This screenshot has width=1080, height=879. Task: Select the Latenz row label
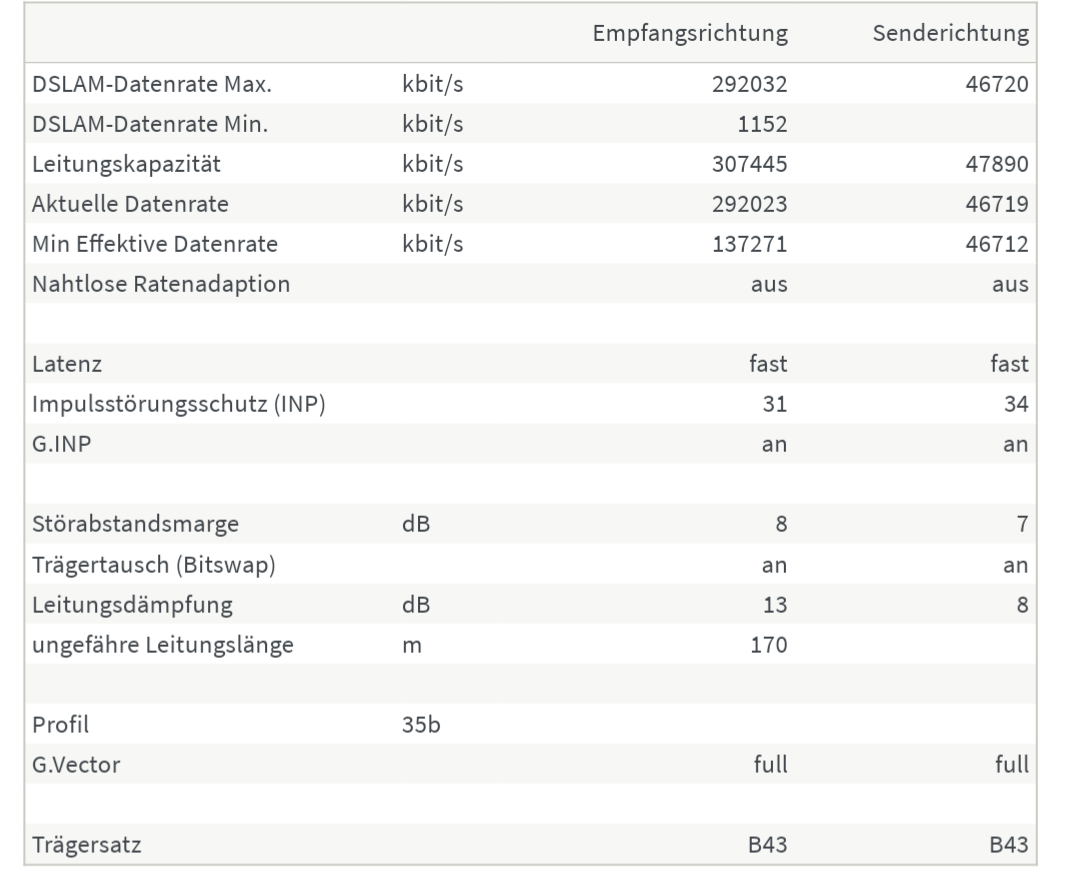pos(67,364)
